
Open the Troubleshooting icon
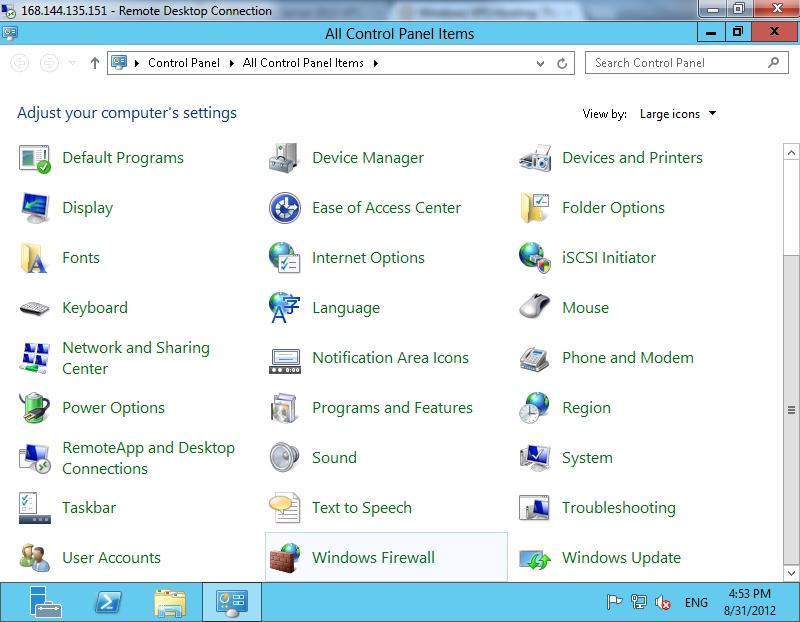pyautogui.click(x=535, y=508)
